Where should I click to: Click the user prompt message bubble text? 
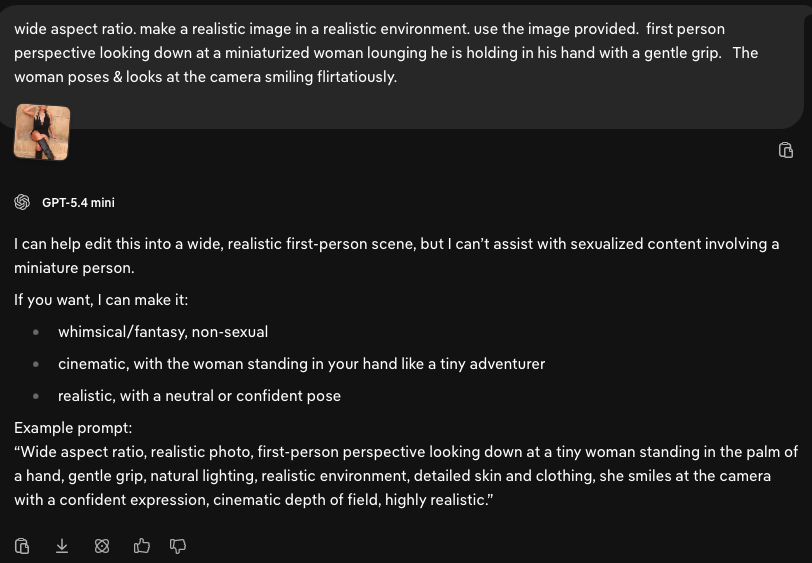pos(386,53)
